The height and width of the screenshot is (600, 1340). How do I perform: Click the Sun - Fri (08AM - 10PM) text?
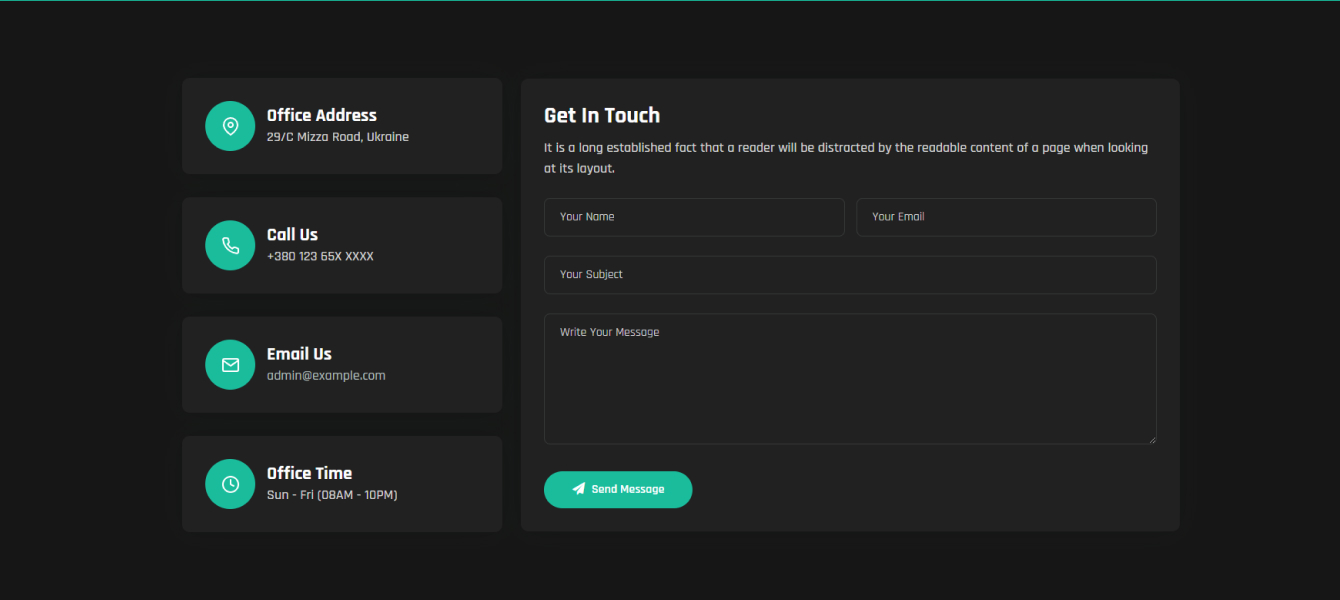click(x=332, y=495)
